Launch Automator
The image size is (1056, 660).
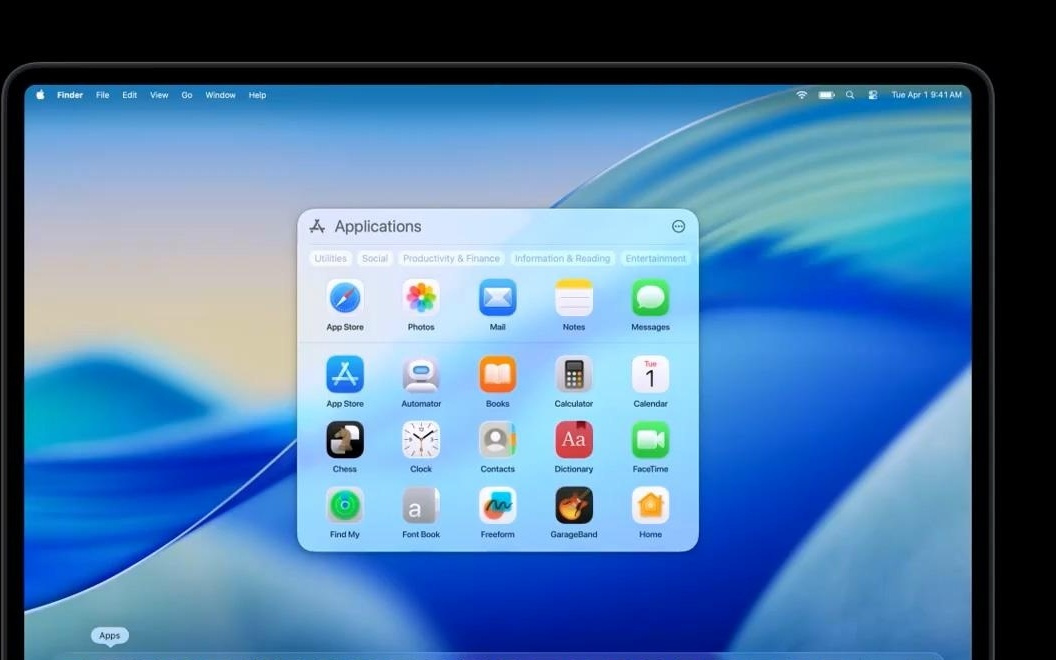[421, 374]
